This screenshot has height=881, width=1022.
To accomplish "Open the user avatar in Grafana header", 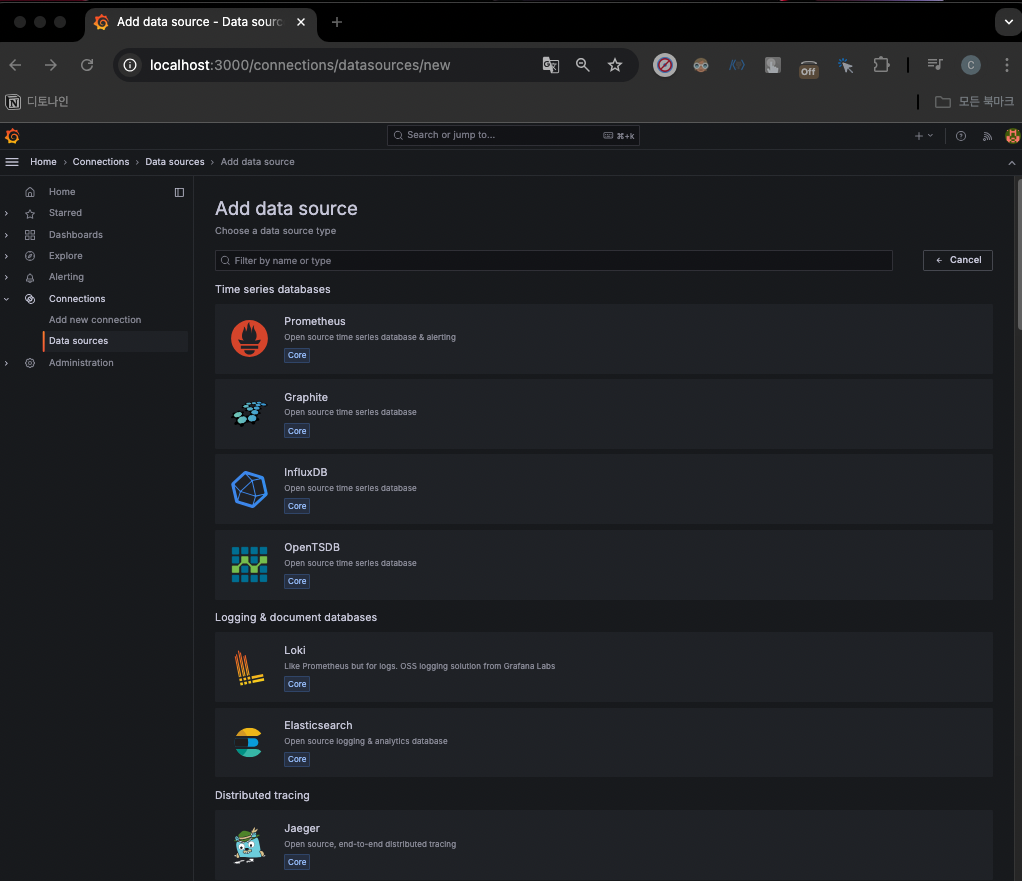I will (x=1012, y=136).
